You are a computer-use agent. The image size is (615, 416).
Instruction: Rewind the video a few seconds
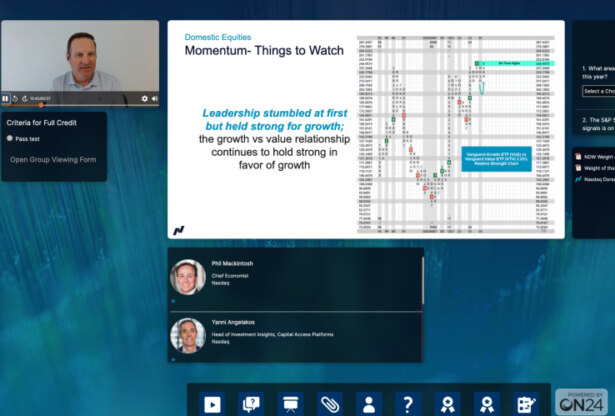15,99
